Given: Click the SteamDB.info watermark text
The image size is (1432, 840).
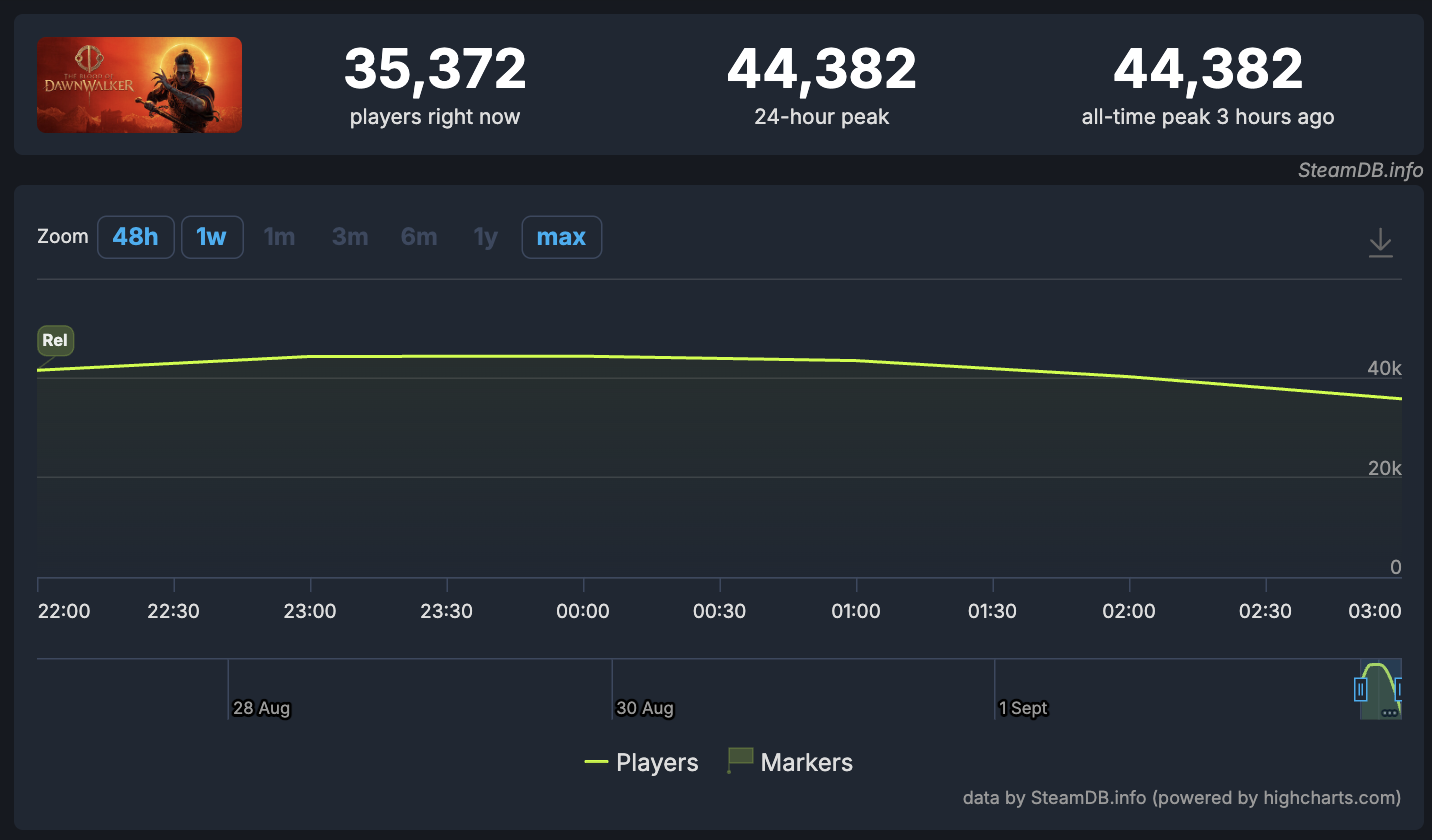Looking at the screenshot, I should (1360, 170).
